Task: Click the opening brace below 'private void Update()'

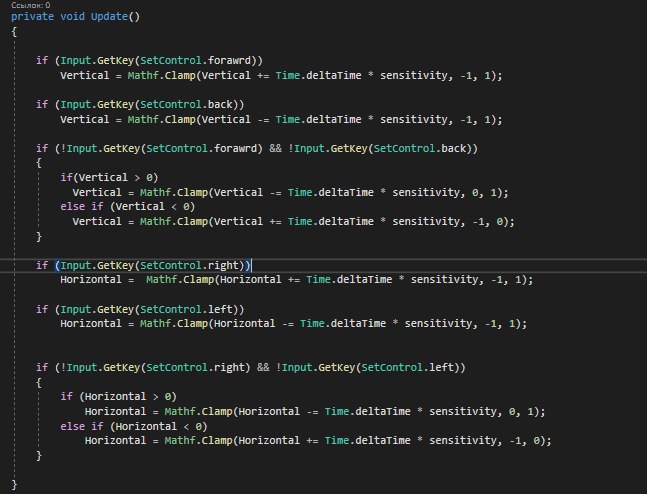Action: [x=14, y=31]
